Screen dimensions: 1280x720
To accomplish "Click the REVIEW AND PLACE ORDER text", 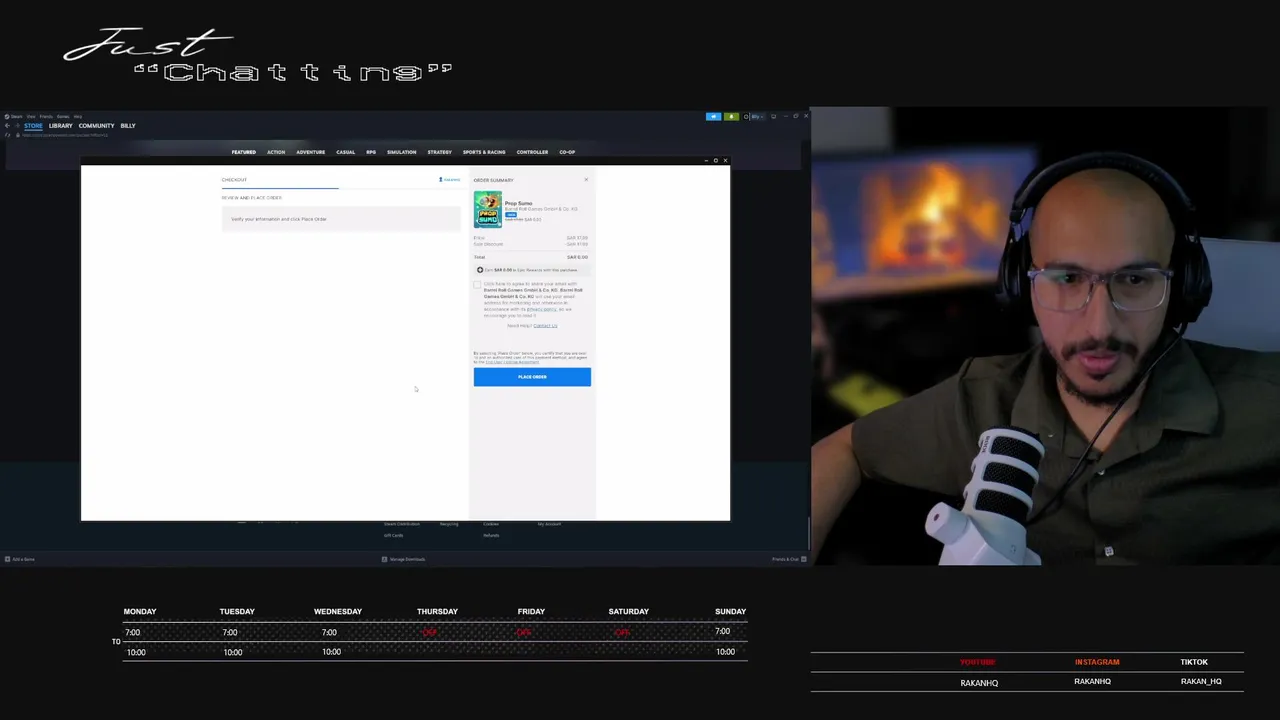I will pos(252,198).
